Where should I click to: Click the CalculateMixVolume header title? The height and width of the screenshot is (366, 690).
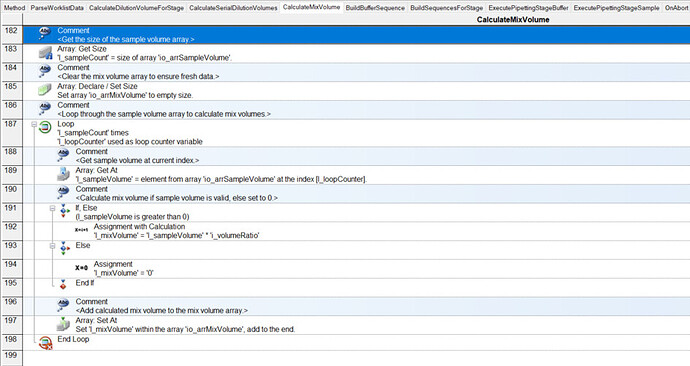[513, 20]
